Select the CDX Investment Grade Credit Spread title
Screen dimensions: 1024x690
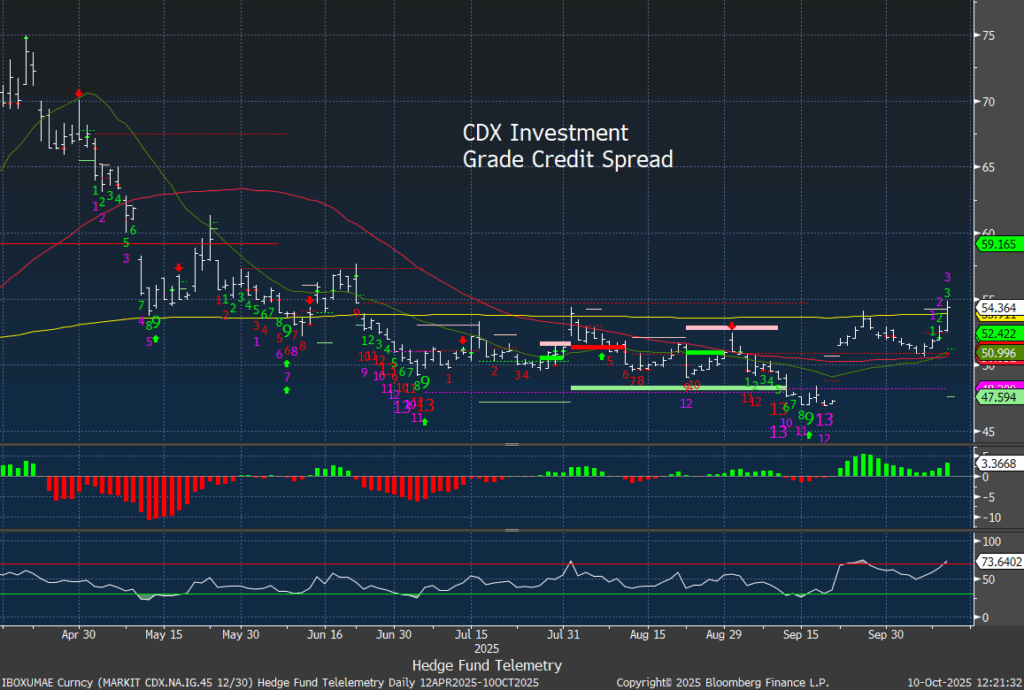[566, 145]
